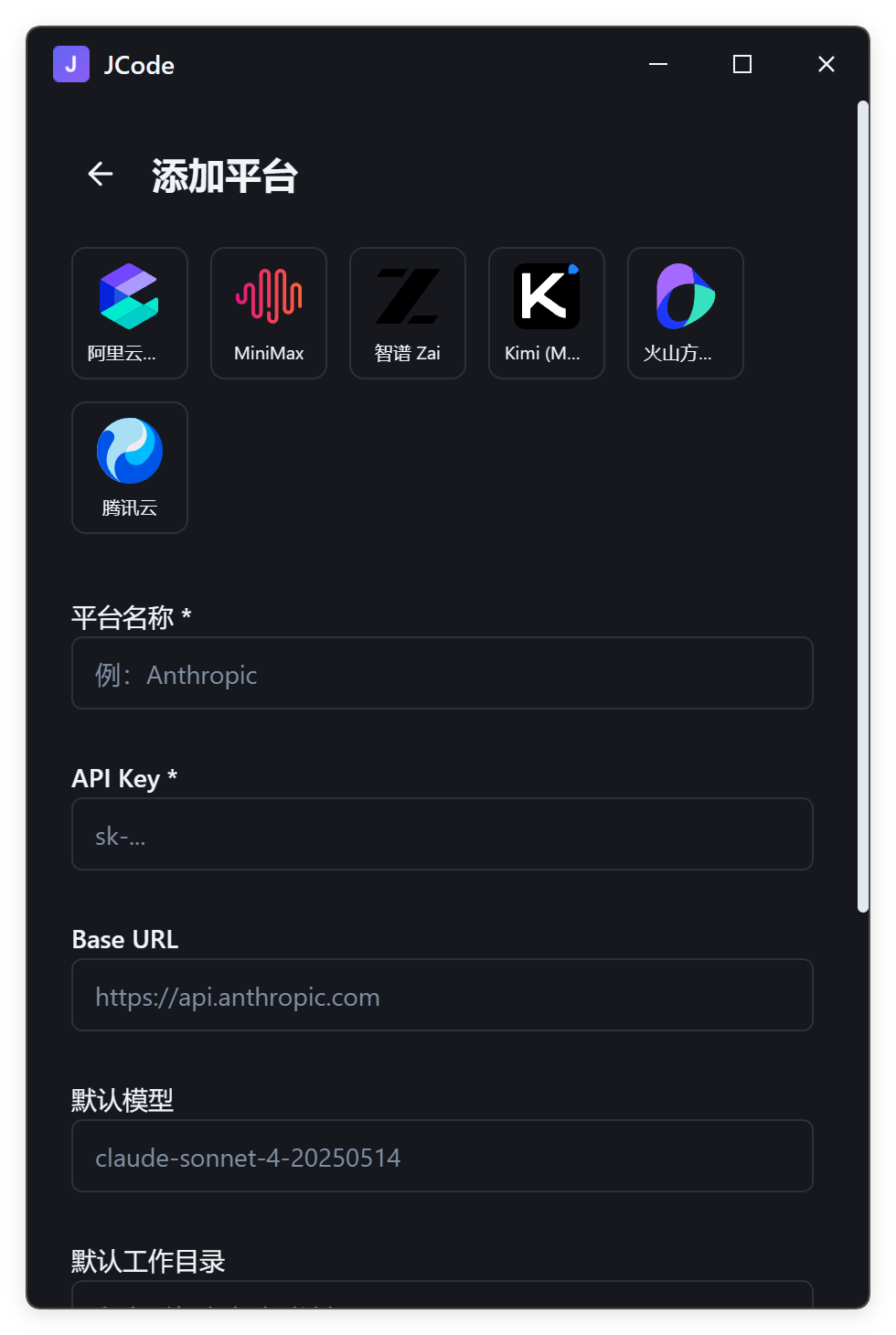This screenshot has height=1335, width=896.
Task: Choose the 腾讯云 platform preset
Action: (130, 467)
